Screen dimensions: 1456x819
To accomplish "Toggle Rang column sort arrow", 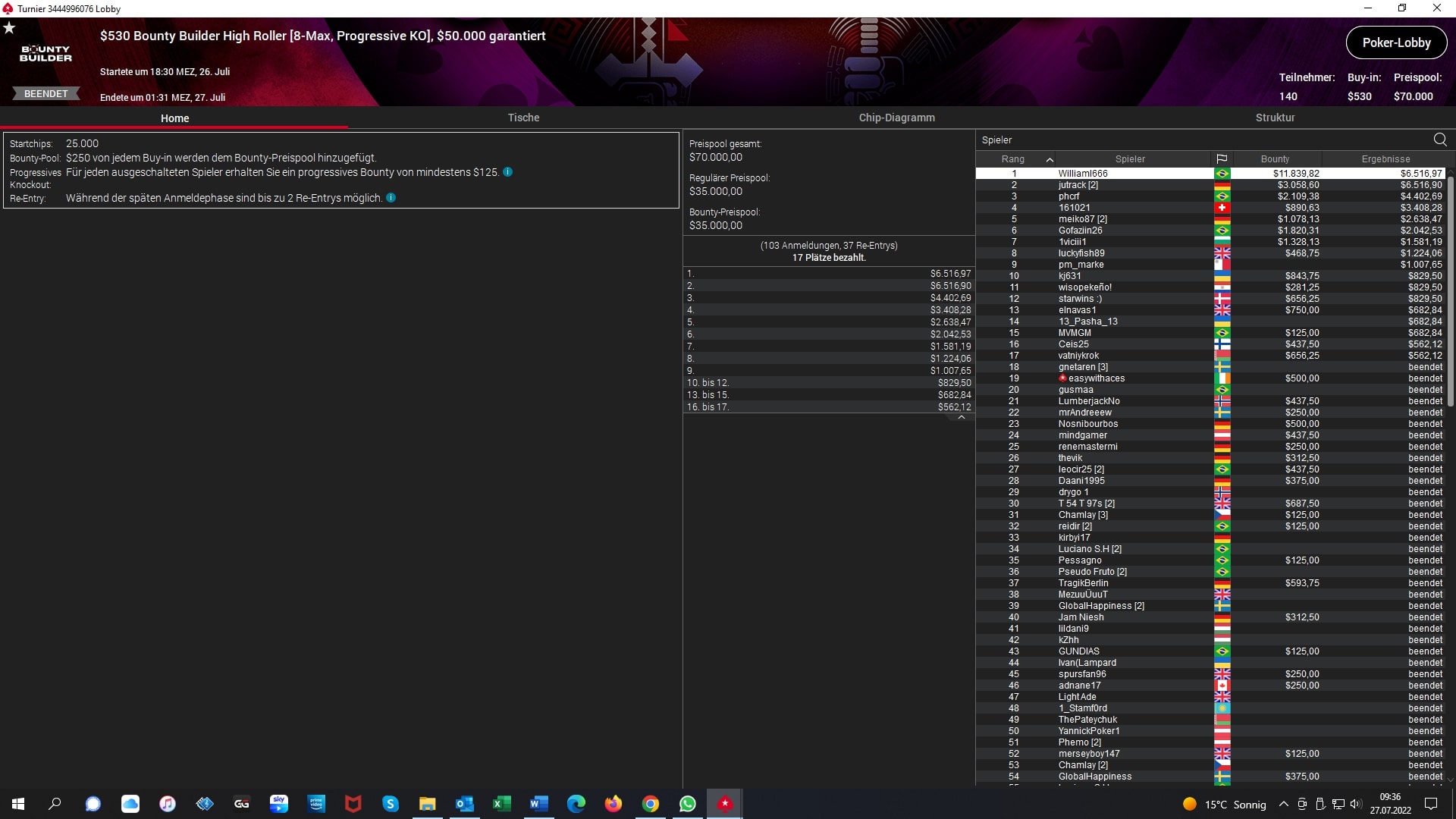I will click(1050, 159).
